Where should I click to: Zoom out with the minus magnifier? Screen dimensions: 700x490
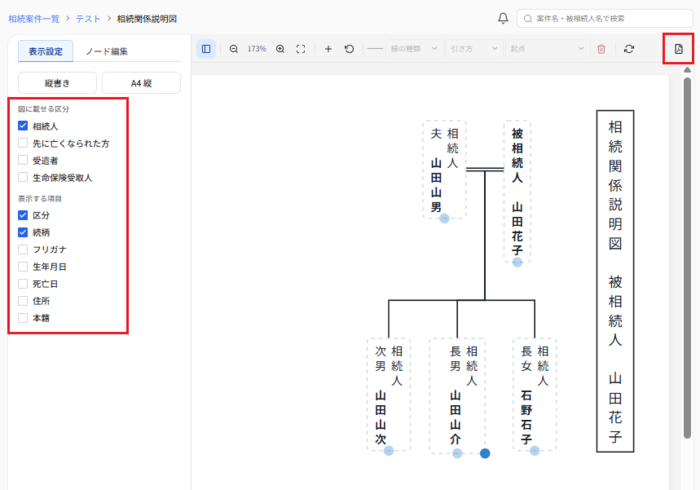(233, 49)
